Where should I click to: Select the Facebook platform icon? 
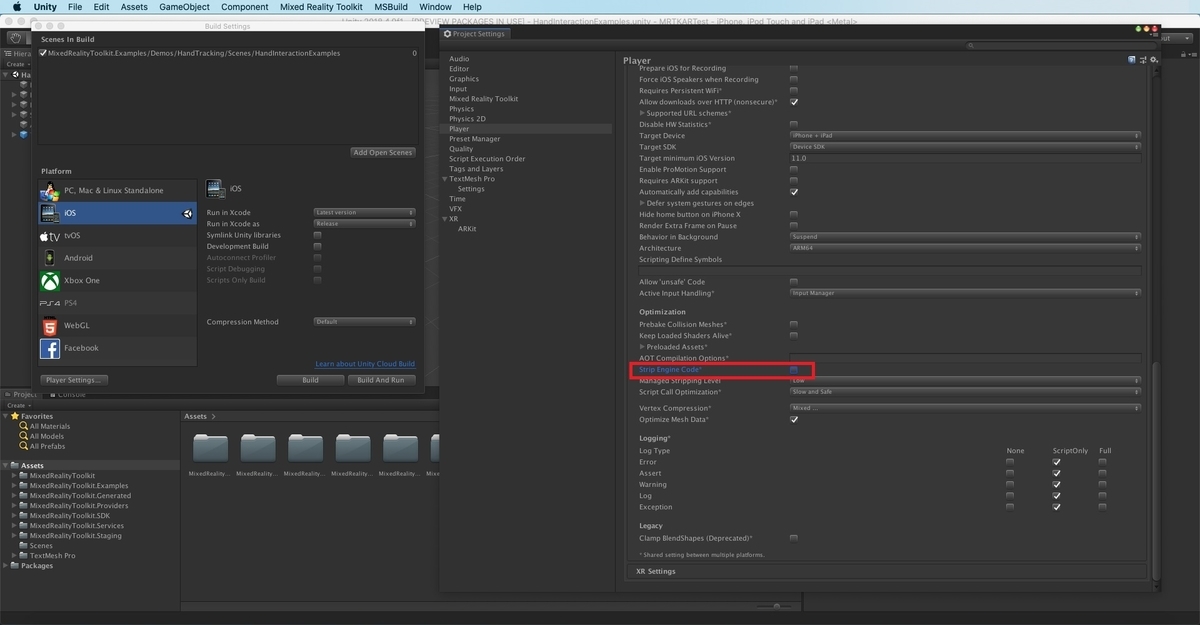click(49, 348)
